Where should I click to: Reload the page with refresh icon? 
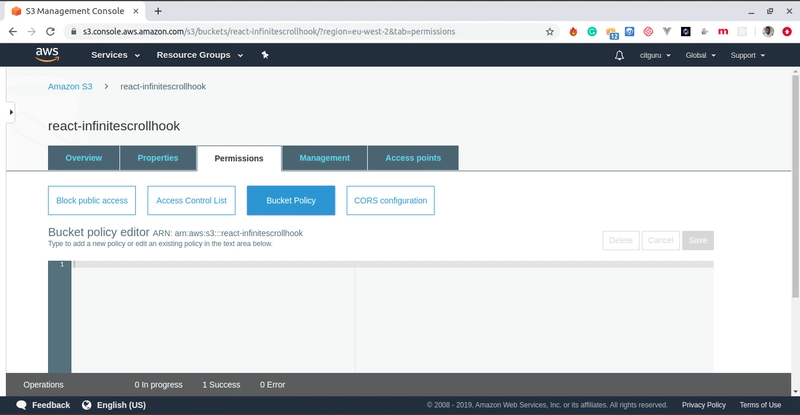pos(50,32)
